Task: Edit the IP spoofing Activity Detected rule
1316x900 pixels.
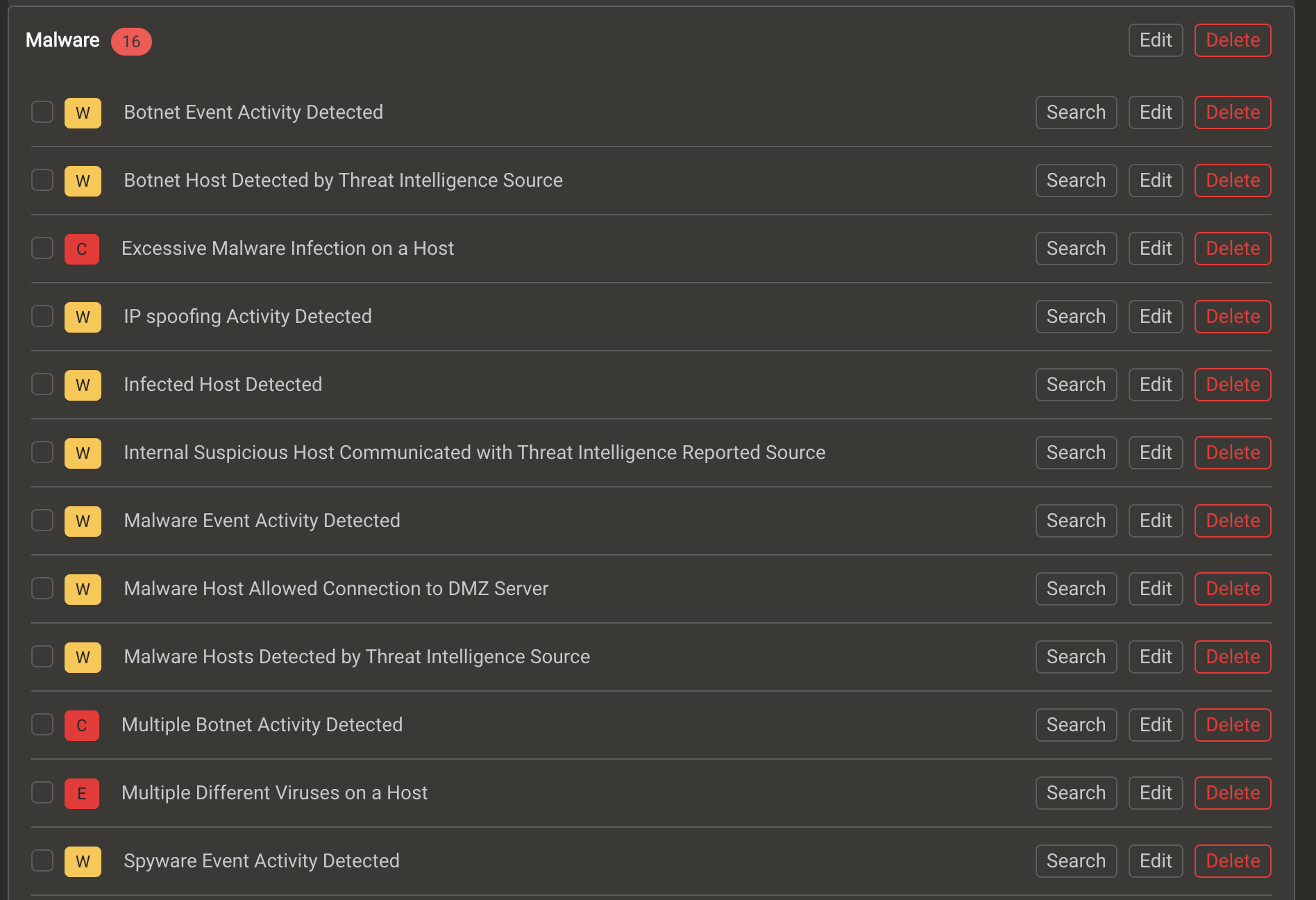Action: tap(1156, 317)
